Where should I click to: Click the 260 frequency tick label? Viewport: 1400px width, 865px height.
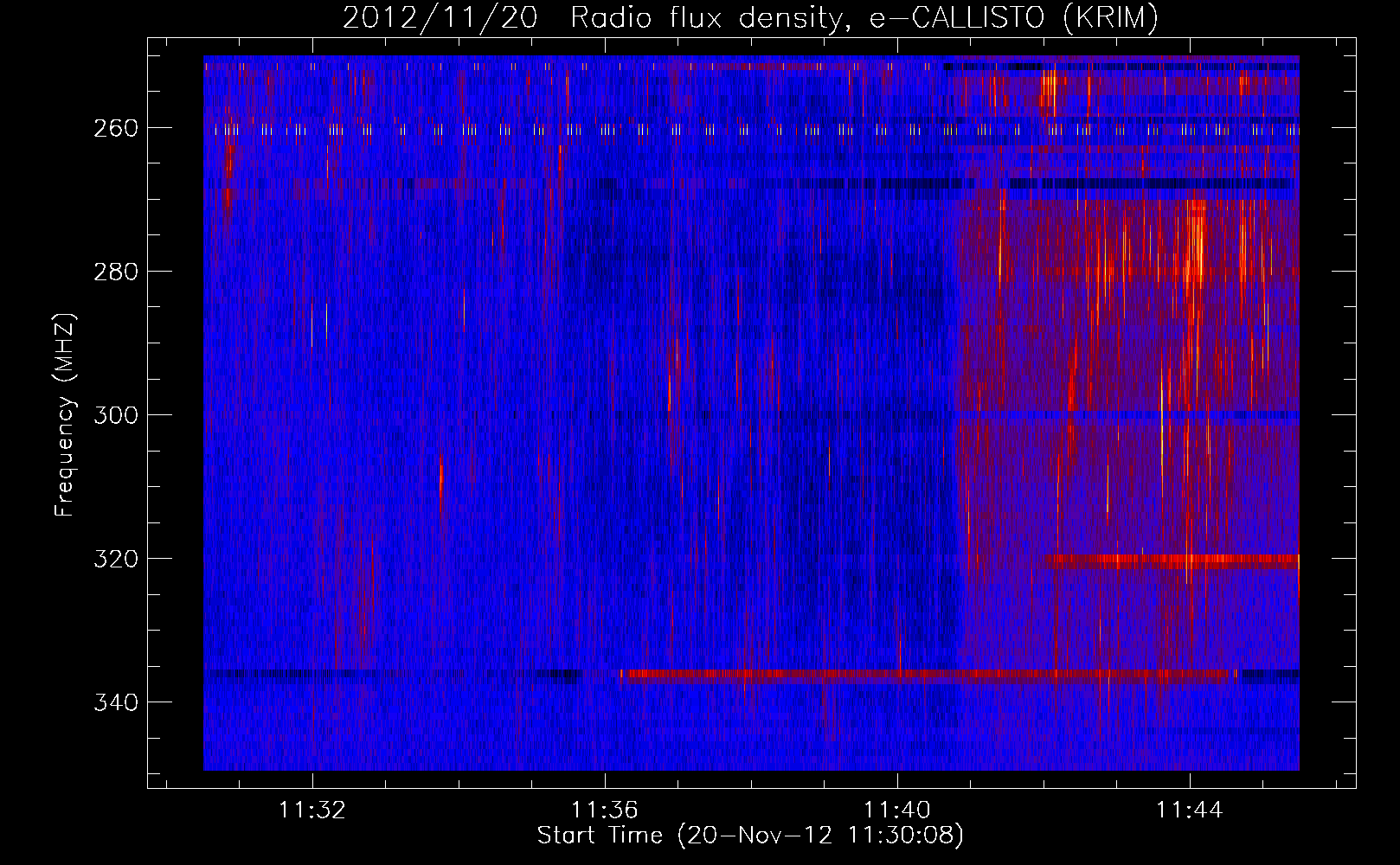point(116,128)
